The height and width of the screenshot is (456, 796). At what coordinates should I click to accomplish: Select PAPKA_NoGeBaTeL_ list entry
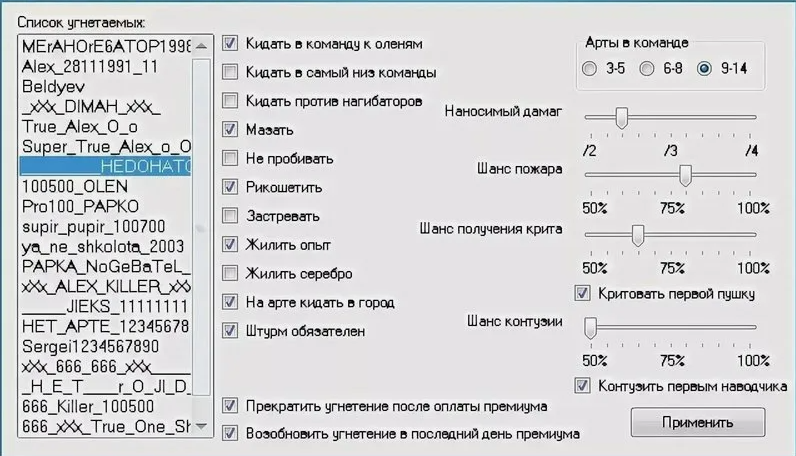[x=106, y=266]
